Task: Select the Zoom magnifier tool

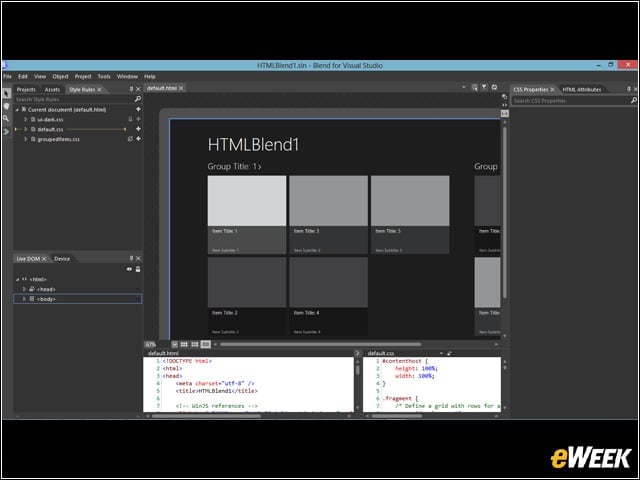Action: (6, 118)
